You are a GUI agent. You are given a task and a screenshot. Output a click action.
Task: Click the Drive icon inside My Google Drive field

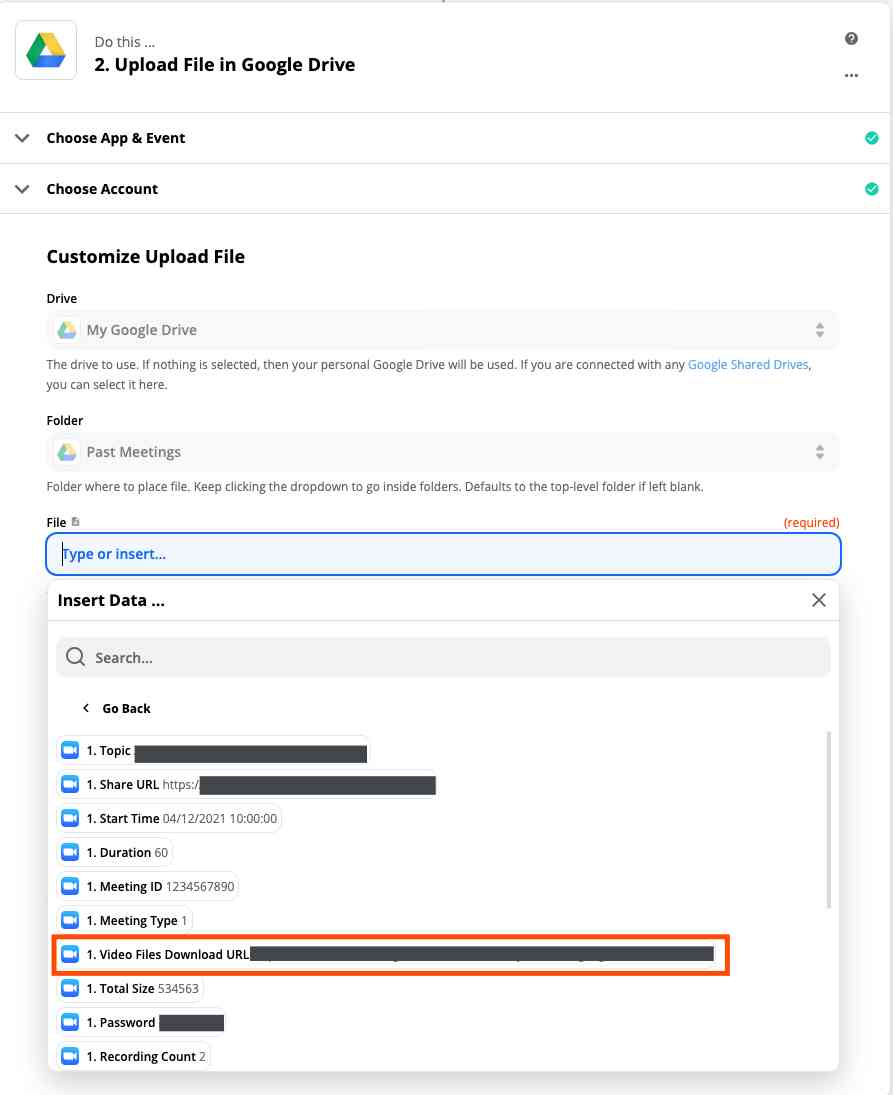point(66,329)
